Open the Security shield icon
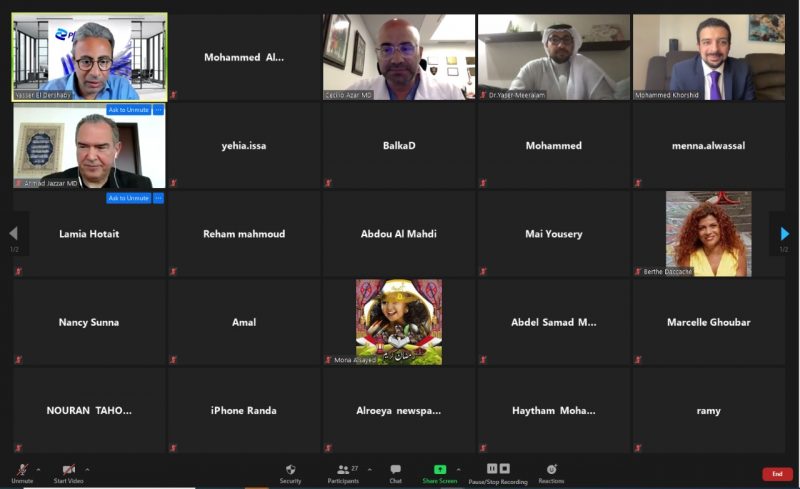This screenshot has height=489, width=800. coord(290,469)
